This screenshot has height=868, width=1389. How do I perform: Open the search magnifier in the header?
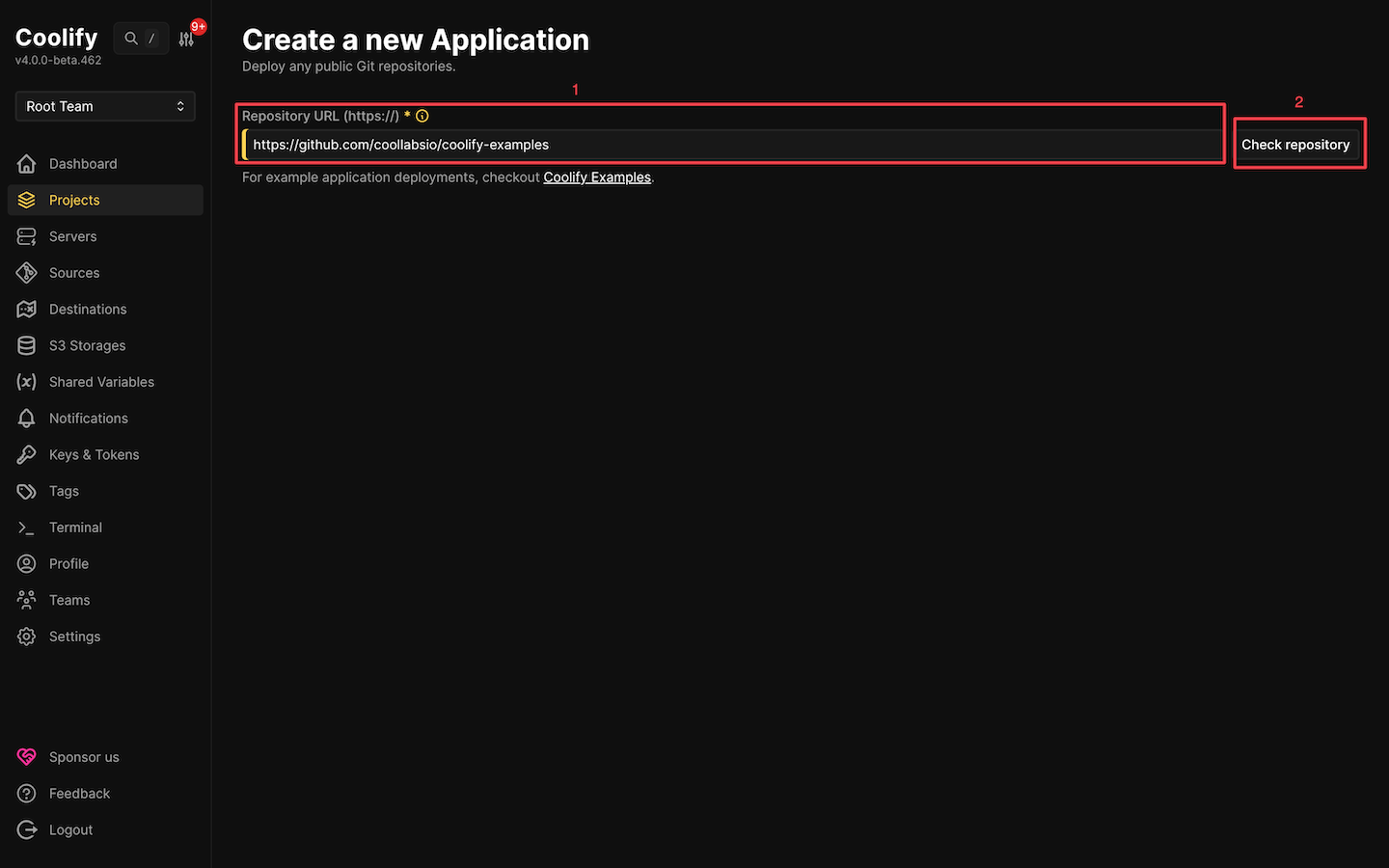[x=130, y=38]
